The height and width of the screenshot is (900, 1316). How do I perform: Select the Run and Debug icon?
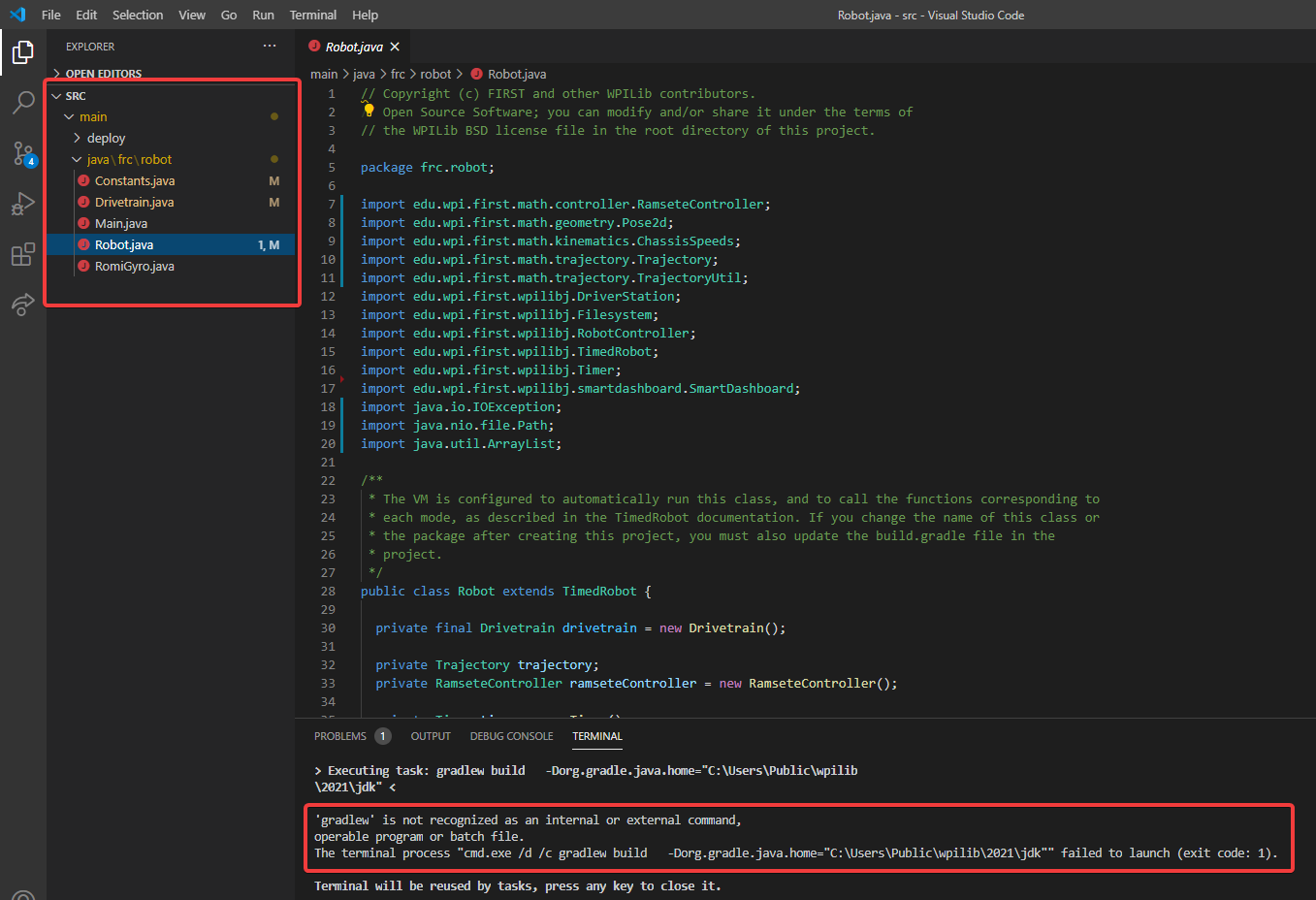pos(22,204)
